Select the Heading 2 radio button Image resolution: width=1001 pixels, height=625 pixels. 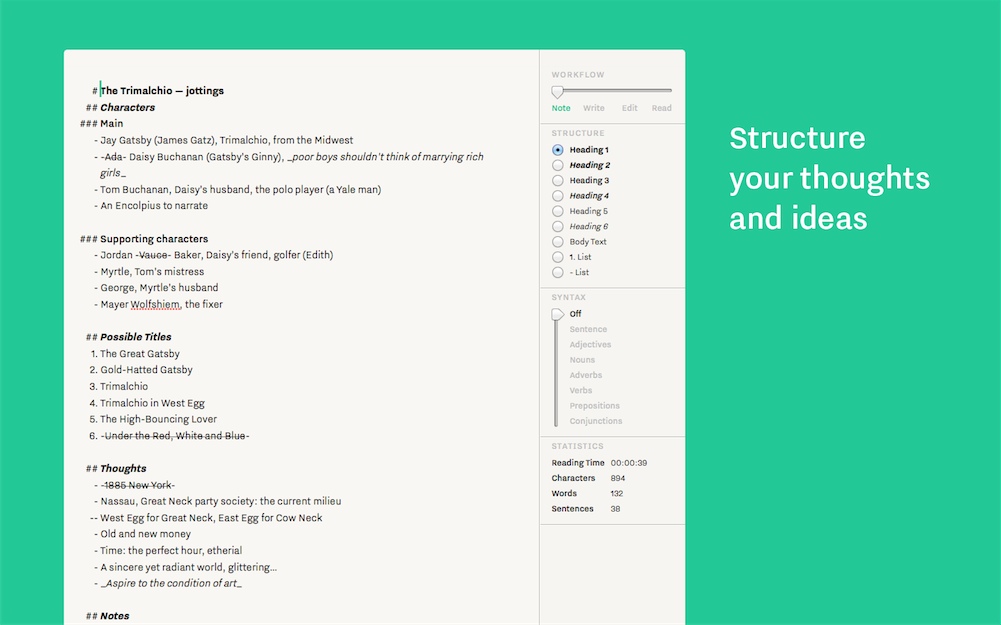tap(557, 165)
